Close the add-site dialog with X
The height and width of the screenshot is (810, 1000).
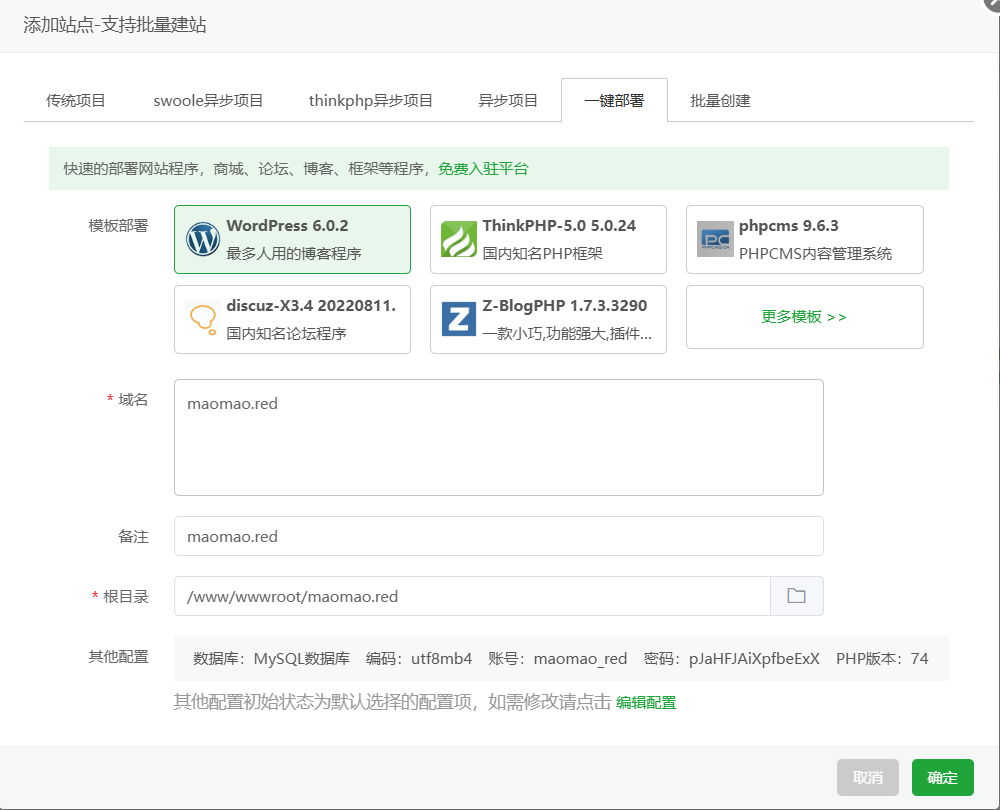(x=992, y=3)
